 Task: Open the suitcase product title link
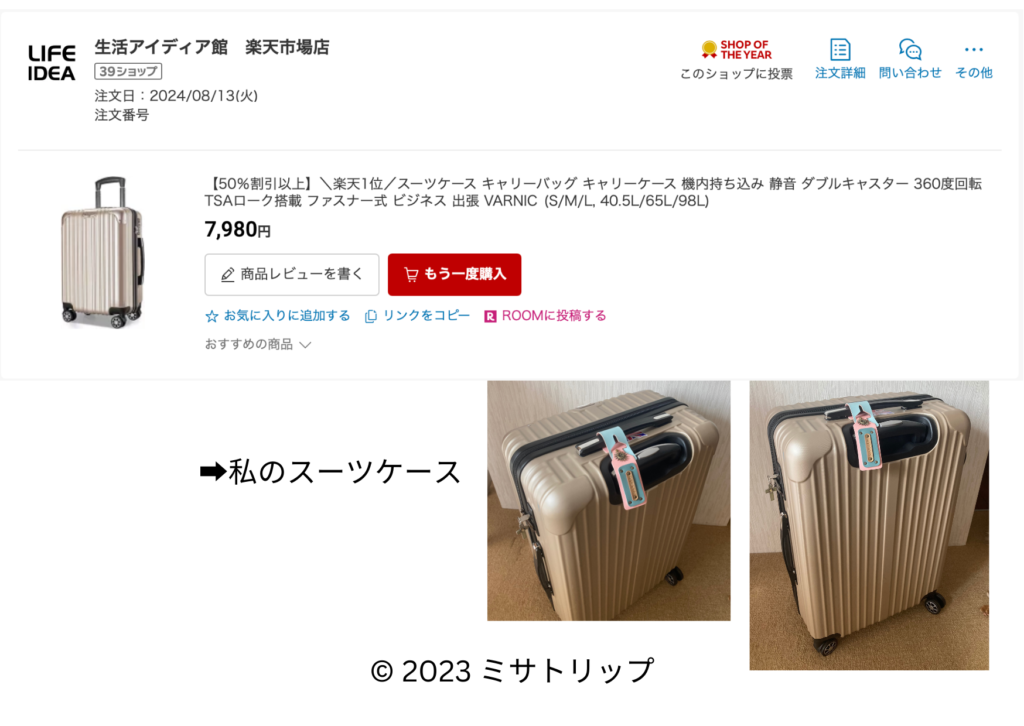[x=593, y=192]
